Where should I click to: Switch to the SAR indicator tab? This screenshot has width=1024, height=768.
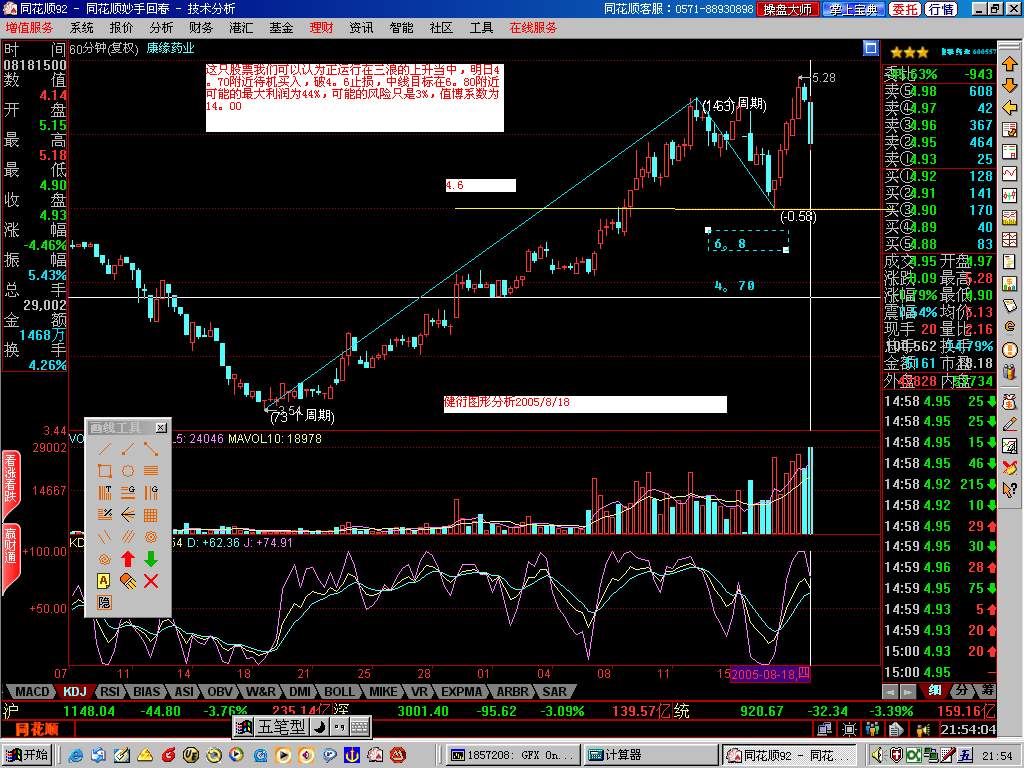pos(554,691)
